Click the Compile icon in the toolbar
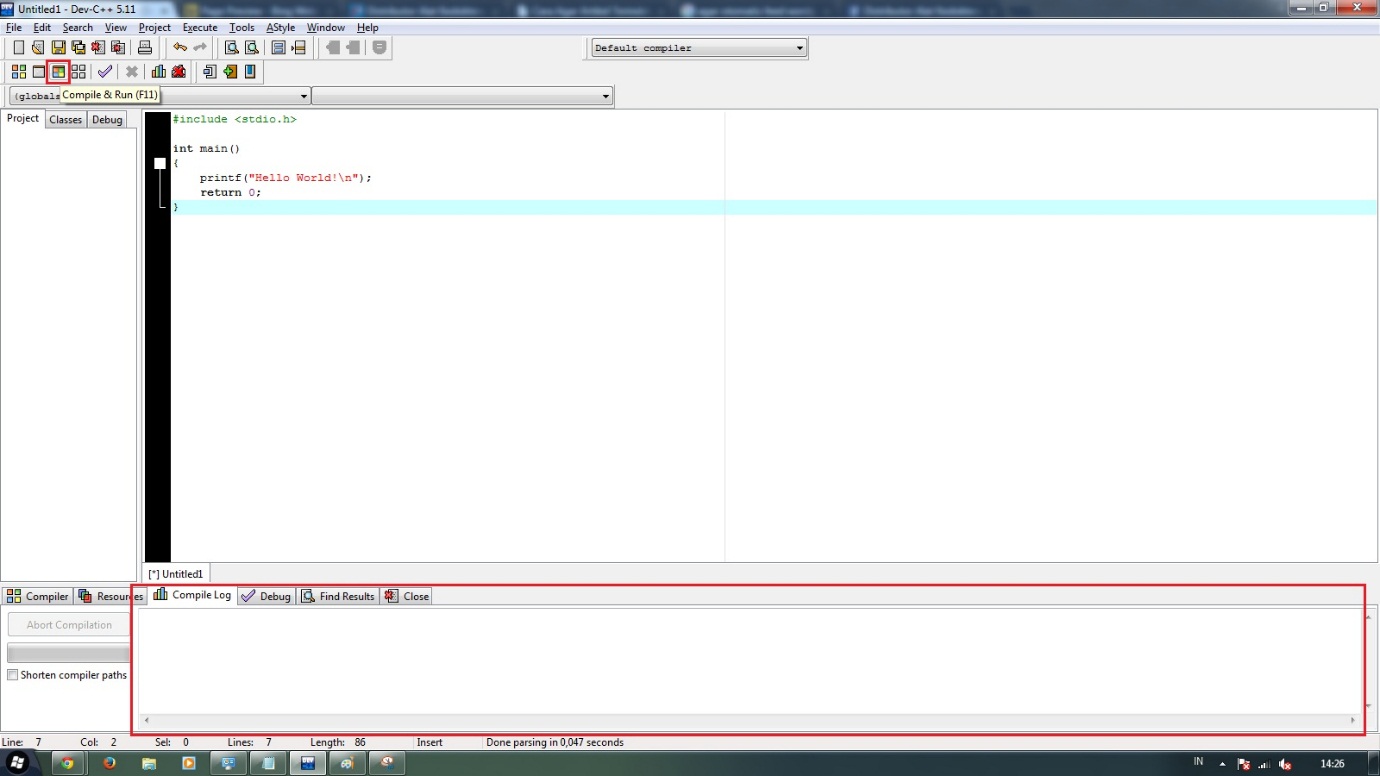The width and height of the screenshot is (1380, 776). coord(18,71)
